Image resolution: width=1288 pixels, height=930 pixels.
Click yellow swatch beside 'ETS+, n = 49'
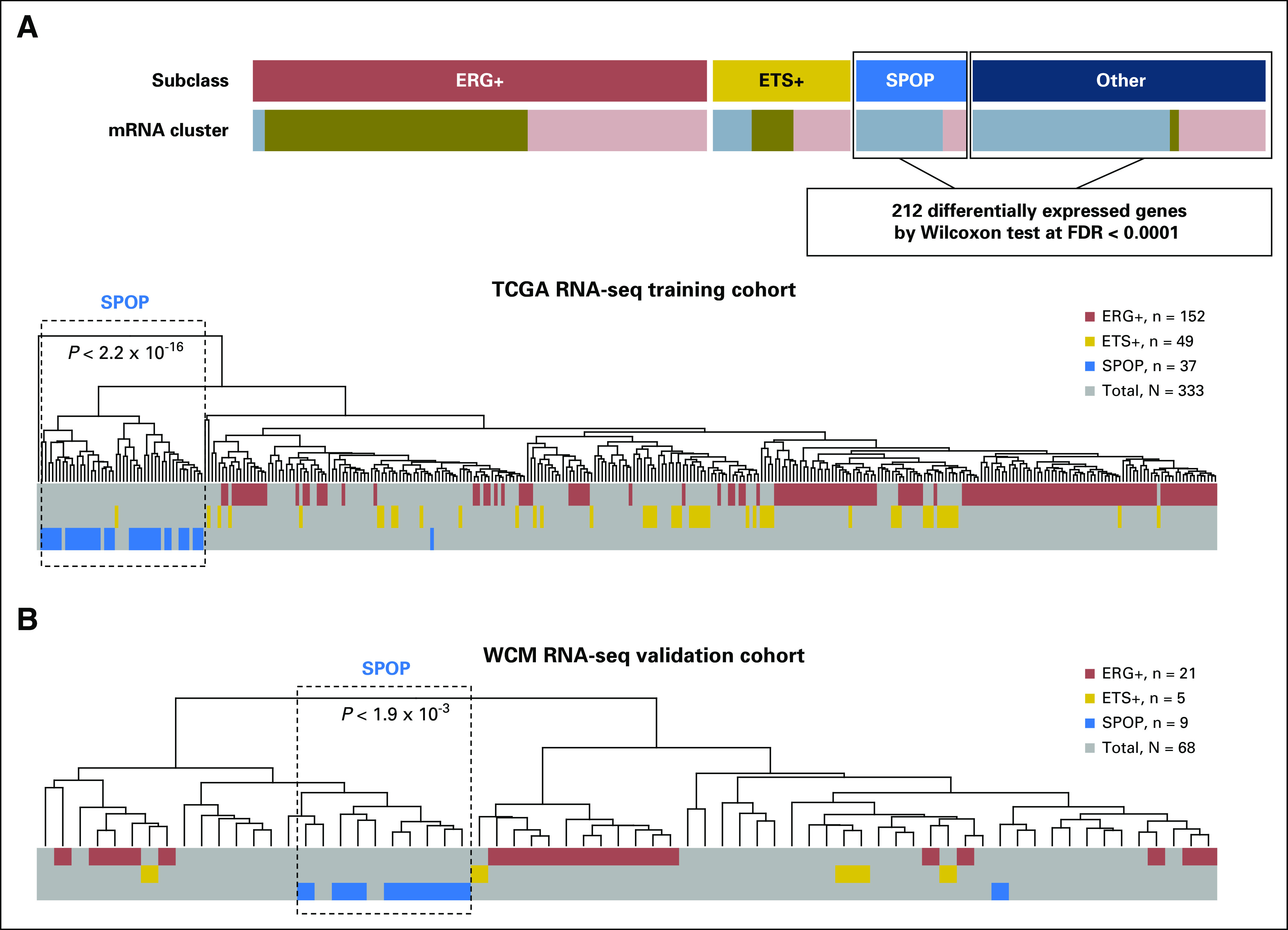pos(1090,341)
